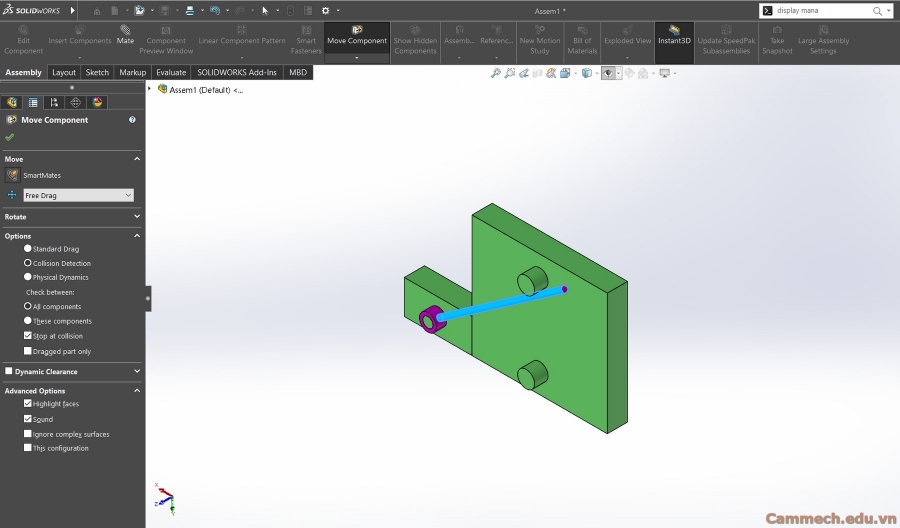Image resolution: width=900 pixels, height=528 pixels.
Task: Open the DimXpertManager crosshair tab
Action: click(x=75, y=102)
